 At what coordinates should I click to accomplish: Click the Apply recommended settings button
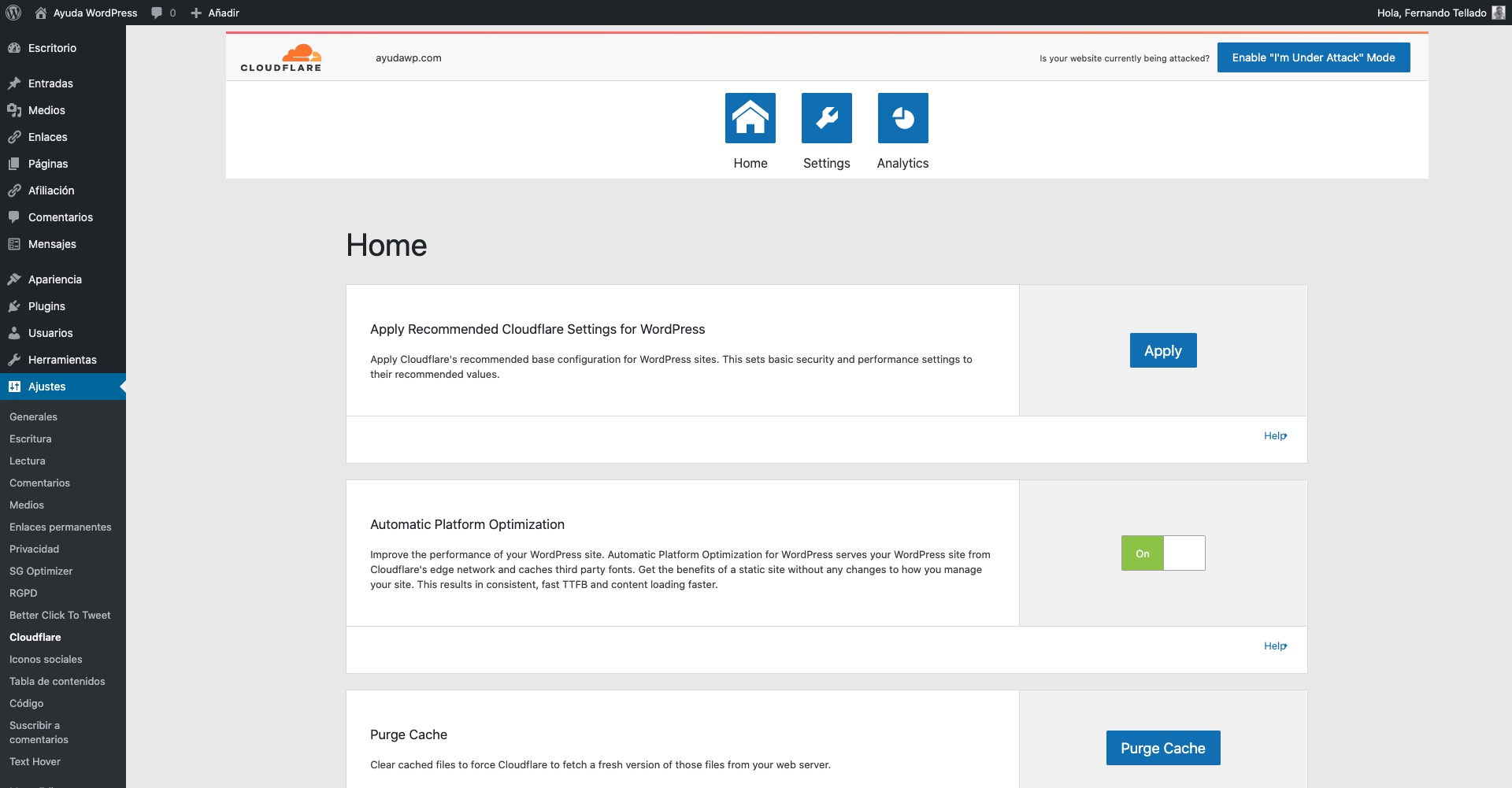1162,350
